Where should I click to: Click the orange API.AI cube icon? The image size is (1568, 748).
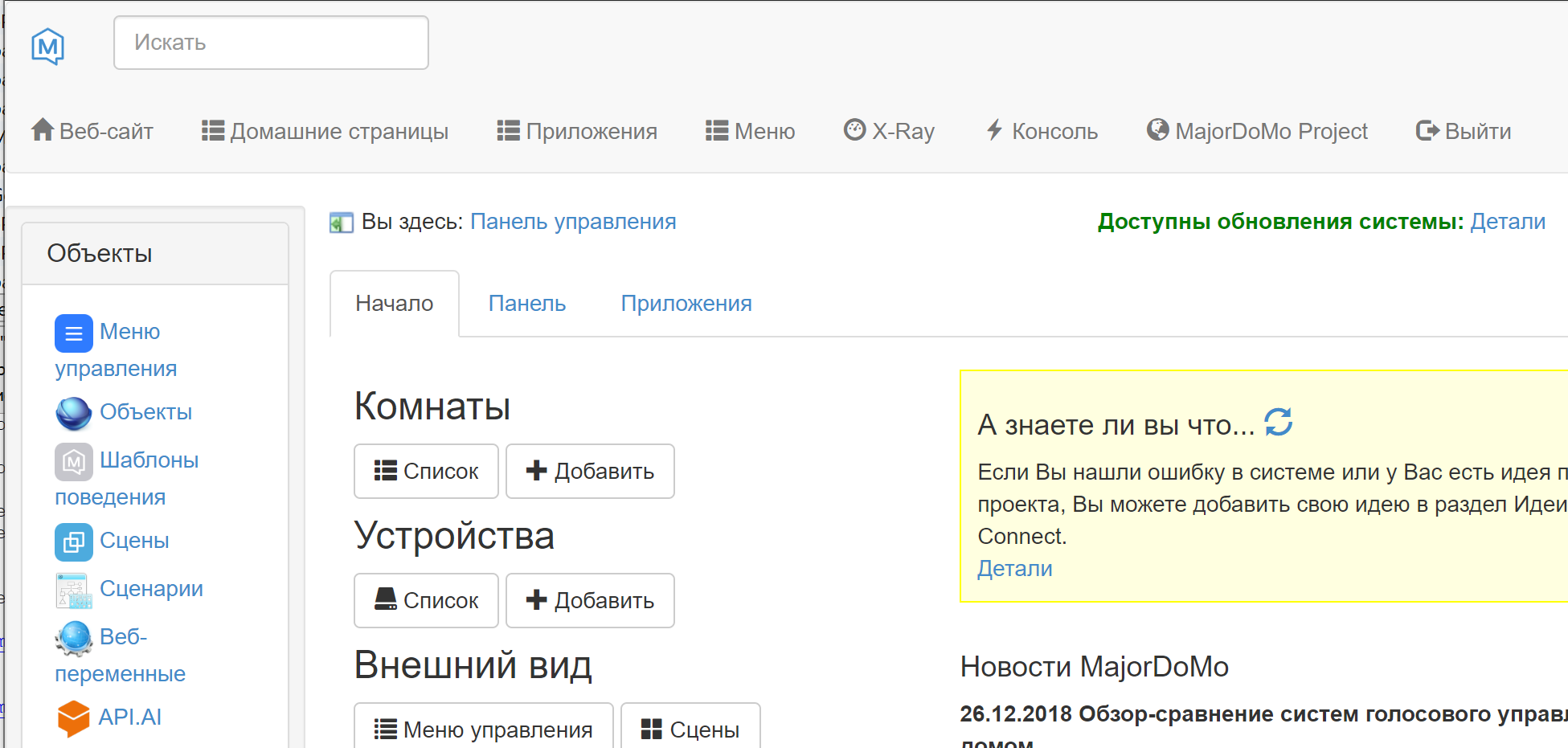click(x=73, y=718)
